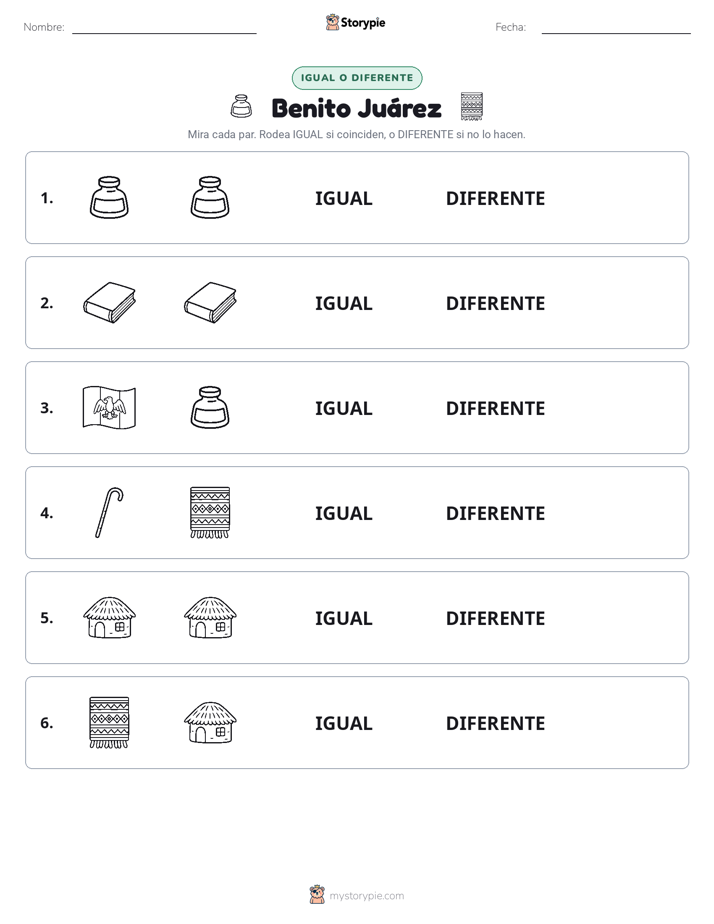Select DIFERENTE for row 3
714x924 pixels.
[x=495, y=408]
